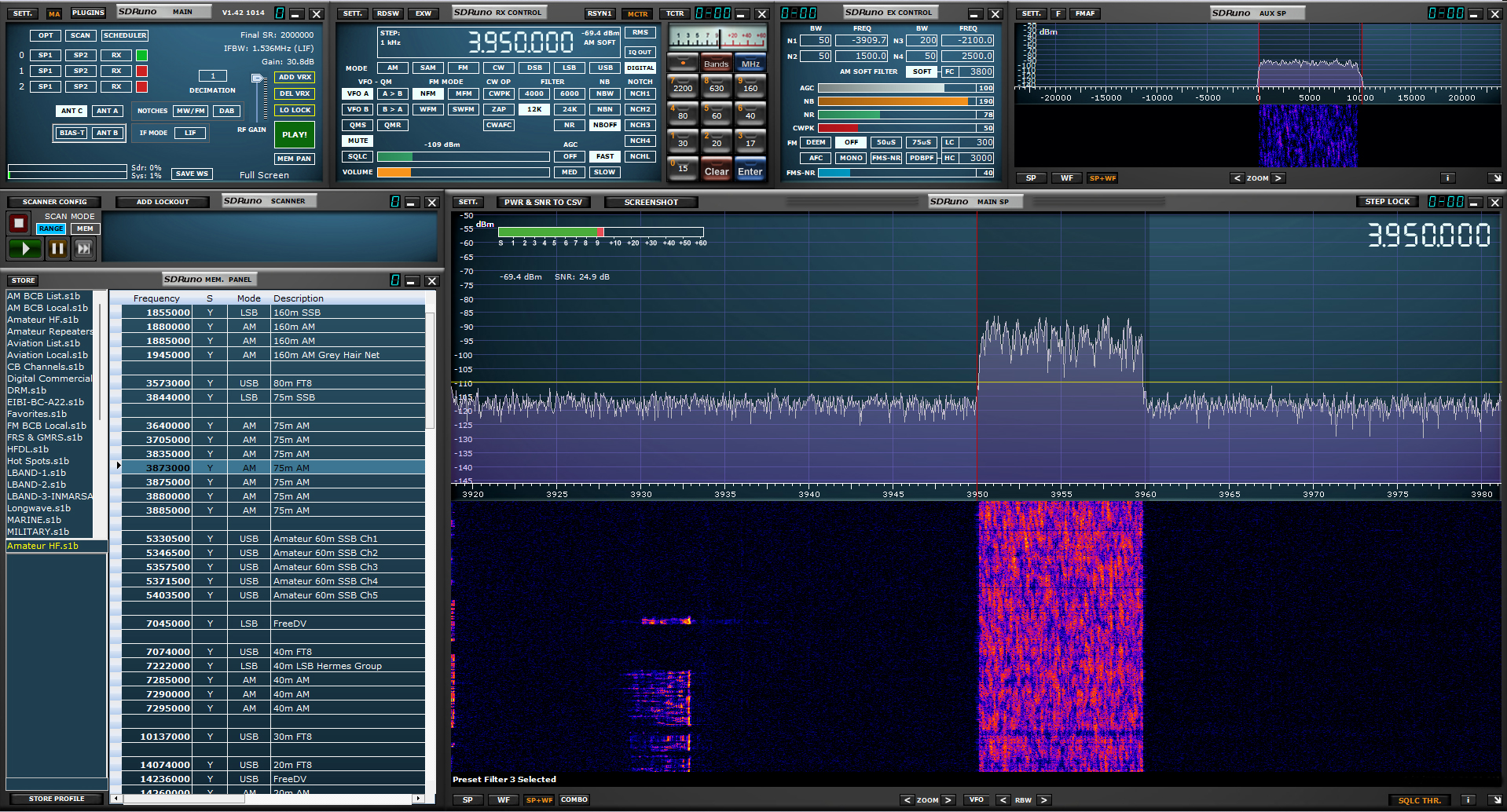This screenshot has width=1507, height=812.
Task: Open info icon in Main SP window
Action: [x=1466, y=800]
